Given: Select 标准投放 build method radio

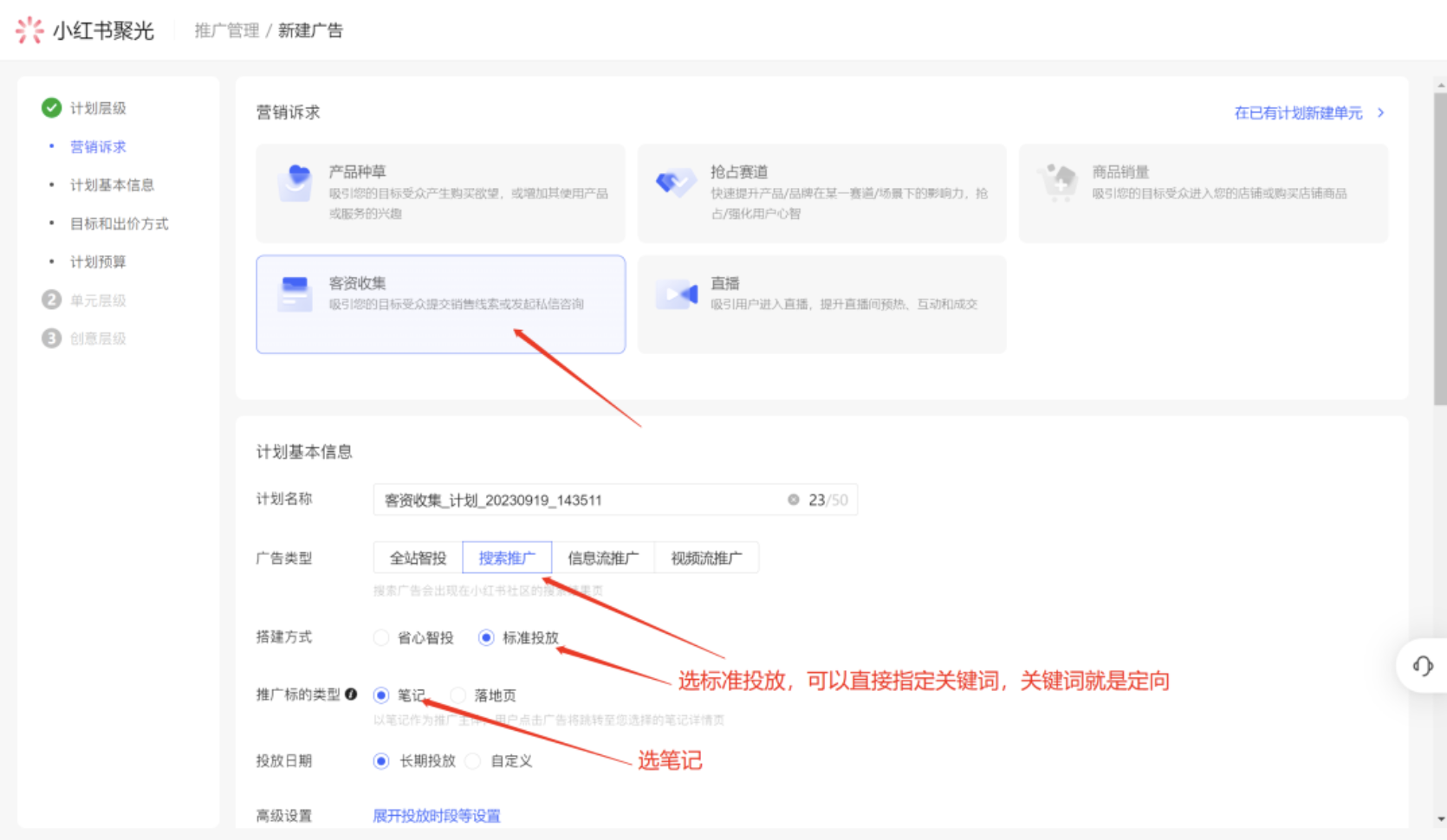Looking at the screenshot, I should click(486, 637).
